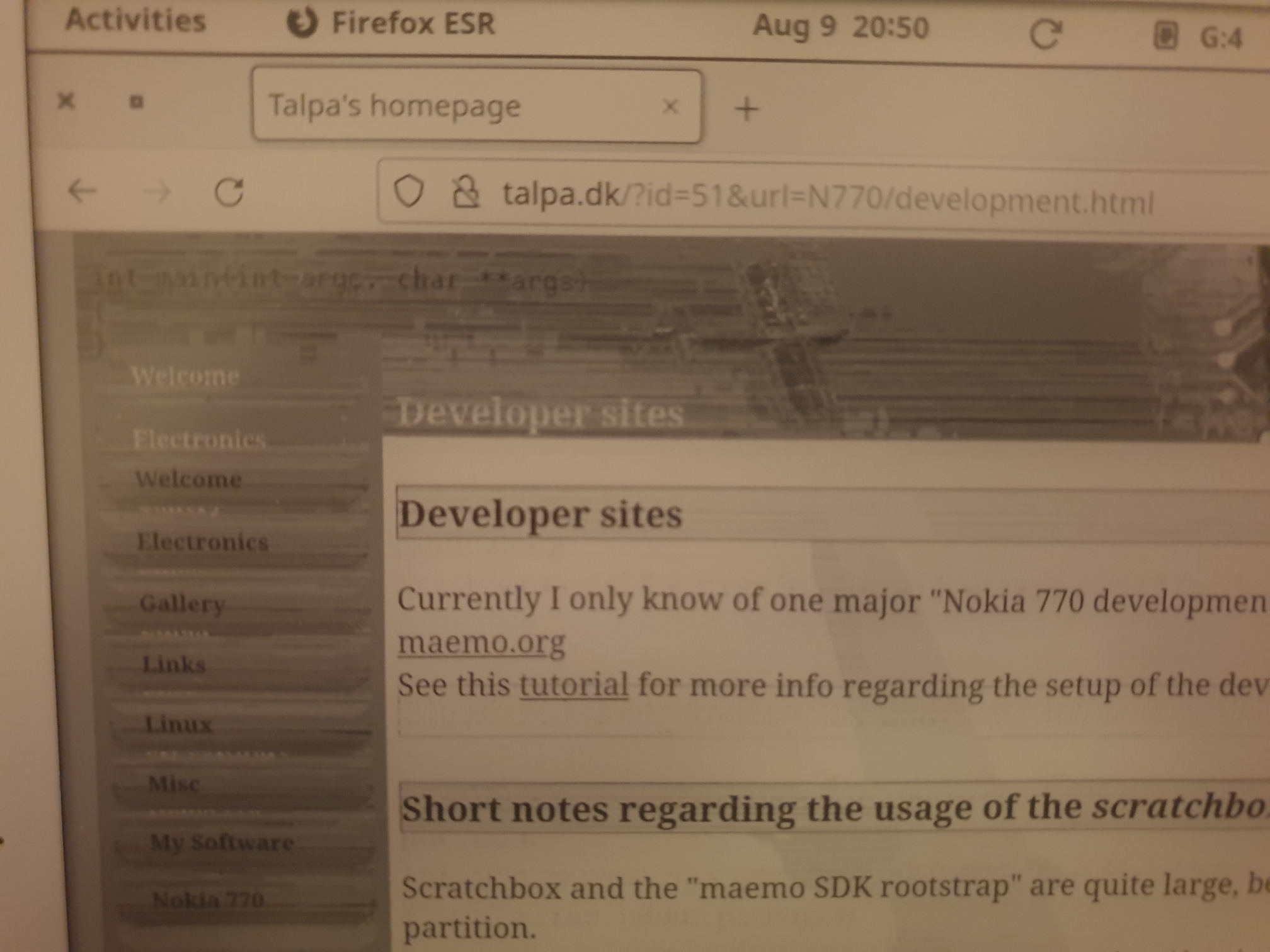
Task: Open the My Software sidebar entry
Action: pos(222,842)
